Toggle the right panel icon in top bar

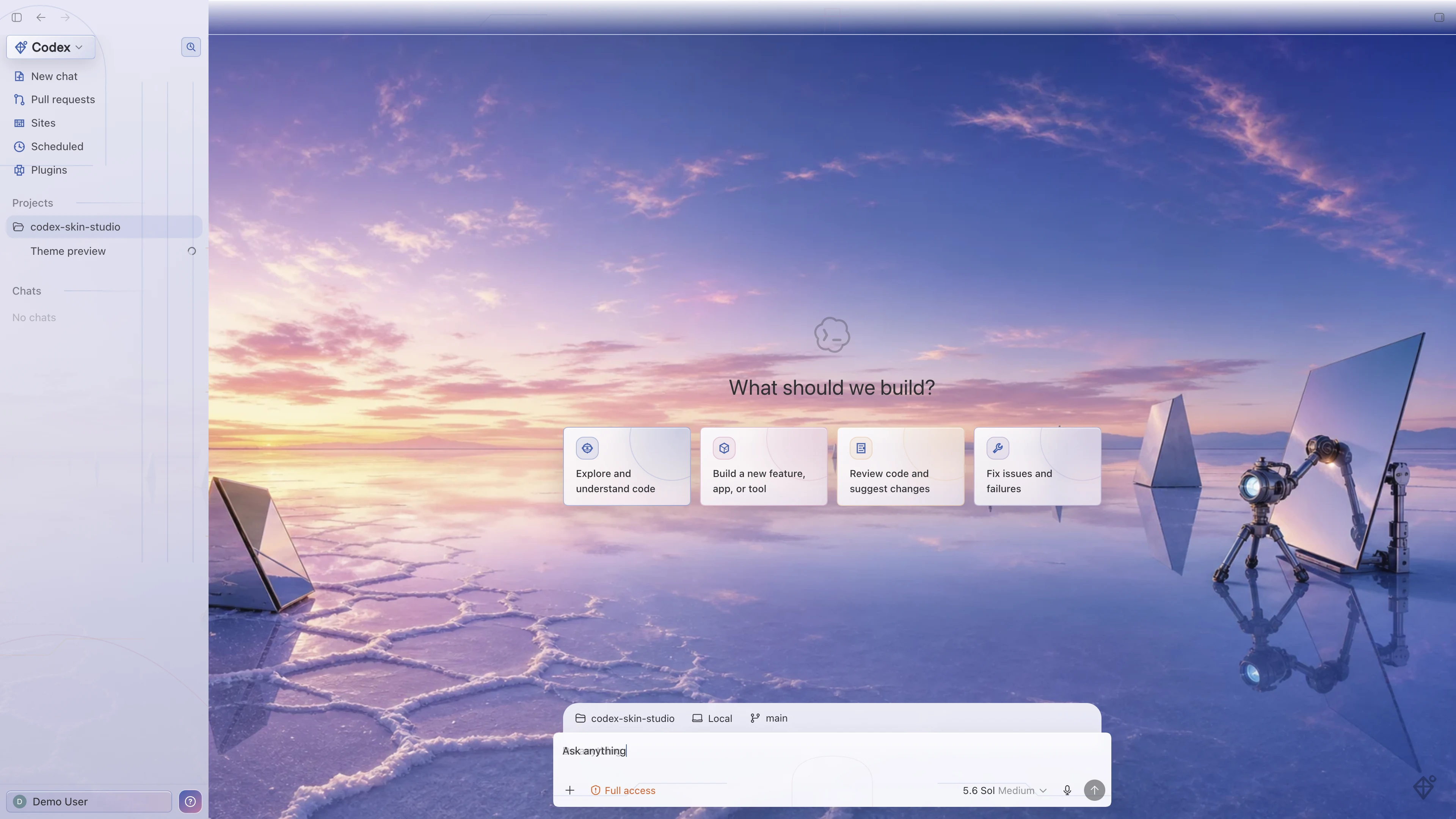click(x=1439, y=17)
